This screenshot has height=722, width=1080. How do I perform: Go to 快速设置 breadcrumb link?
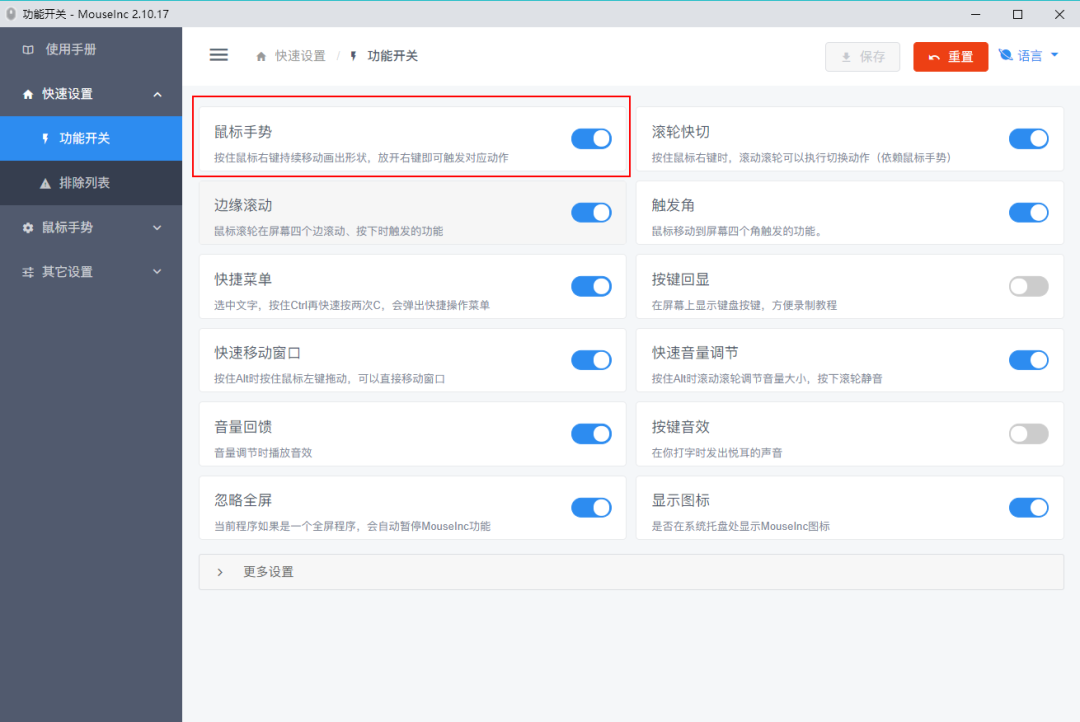click(300, 56)
